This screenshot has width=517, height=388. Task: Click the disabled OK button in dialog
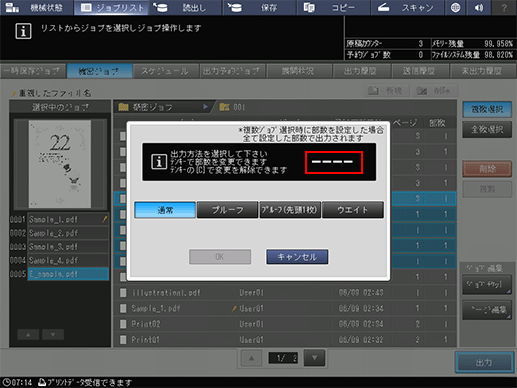220,257
